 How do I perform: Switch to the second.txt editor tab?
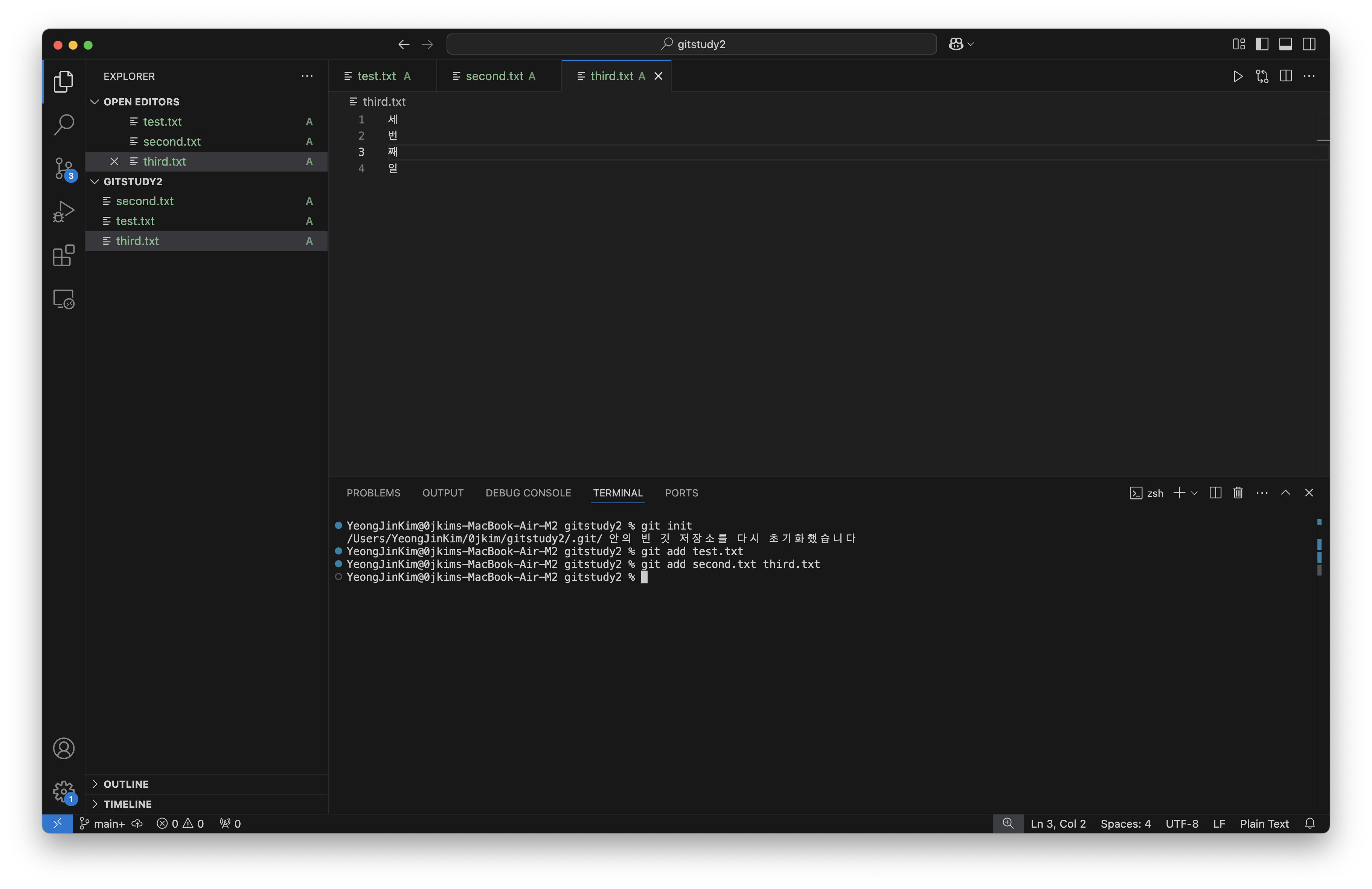point(498,76)
